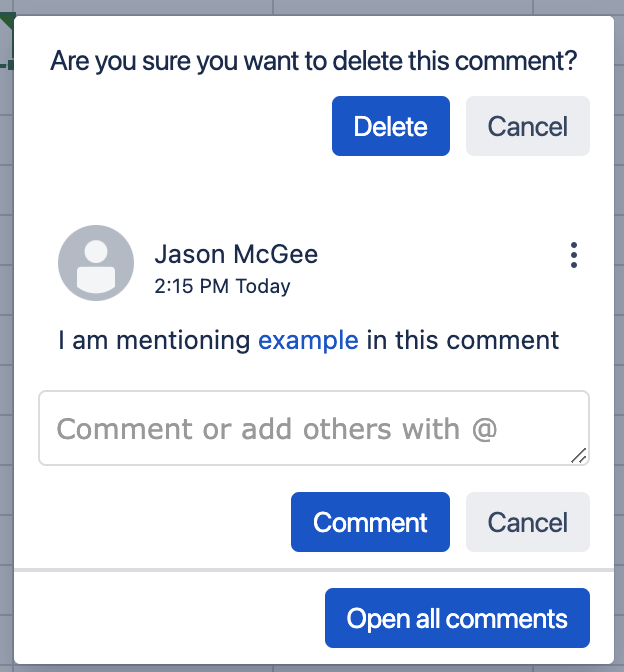Click the "in this comment" text
The width and height of the screenshot is (624, 672).
pos(463,340)
